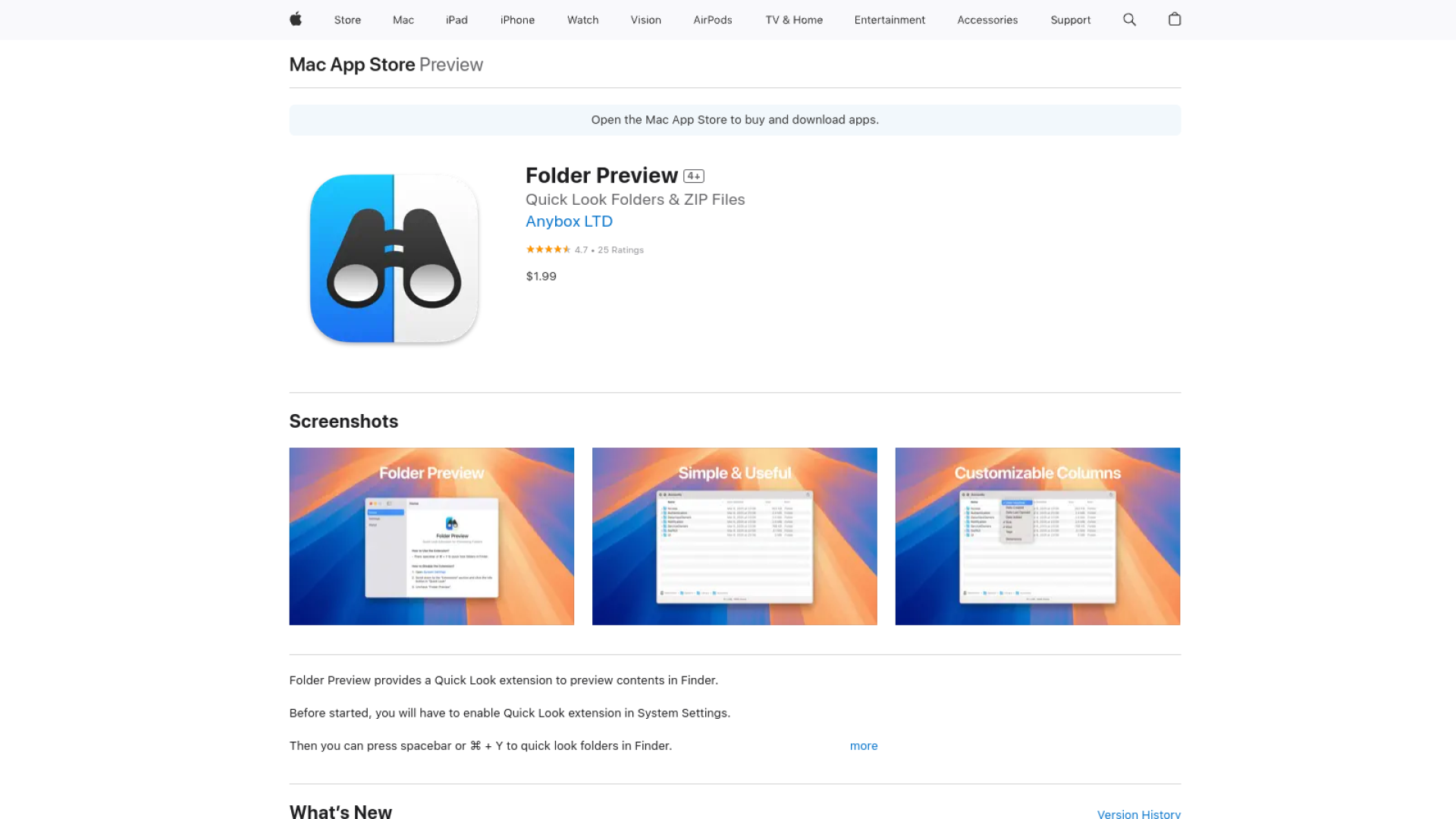Screen dimensions: 1456x819
Task: Open the search magnifier icon
Action: coord(1129,20)
